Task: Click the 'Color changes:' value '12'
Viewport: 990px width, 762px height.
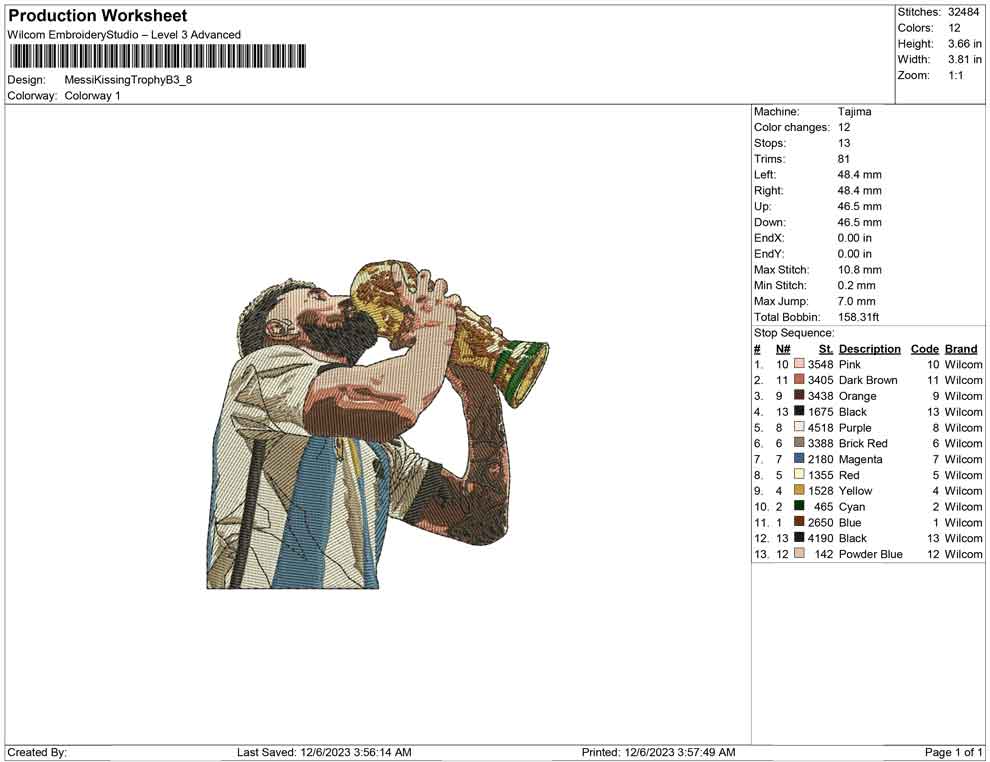Action: [844, 128]
